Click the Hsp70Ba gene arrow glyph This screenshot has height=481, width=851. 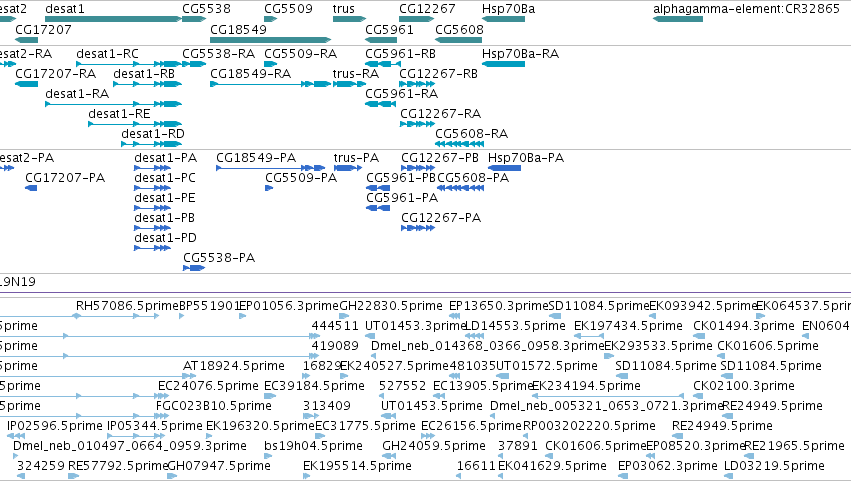(503, 19)
